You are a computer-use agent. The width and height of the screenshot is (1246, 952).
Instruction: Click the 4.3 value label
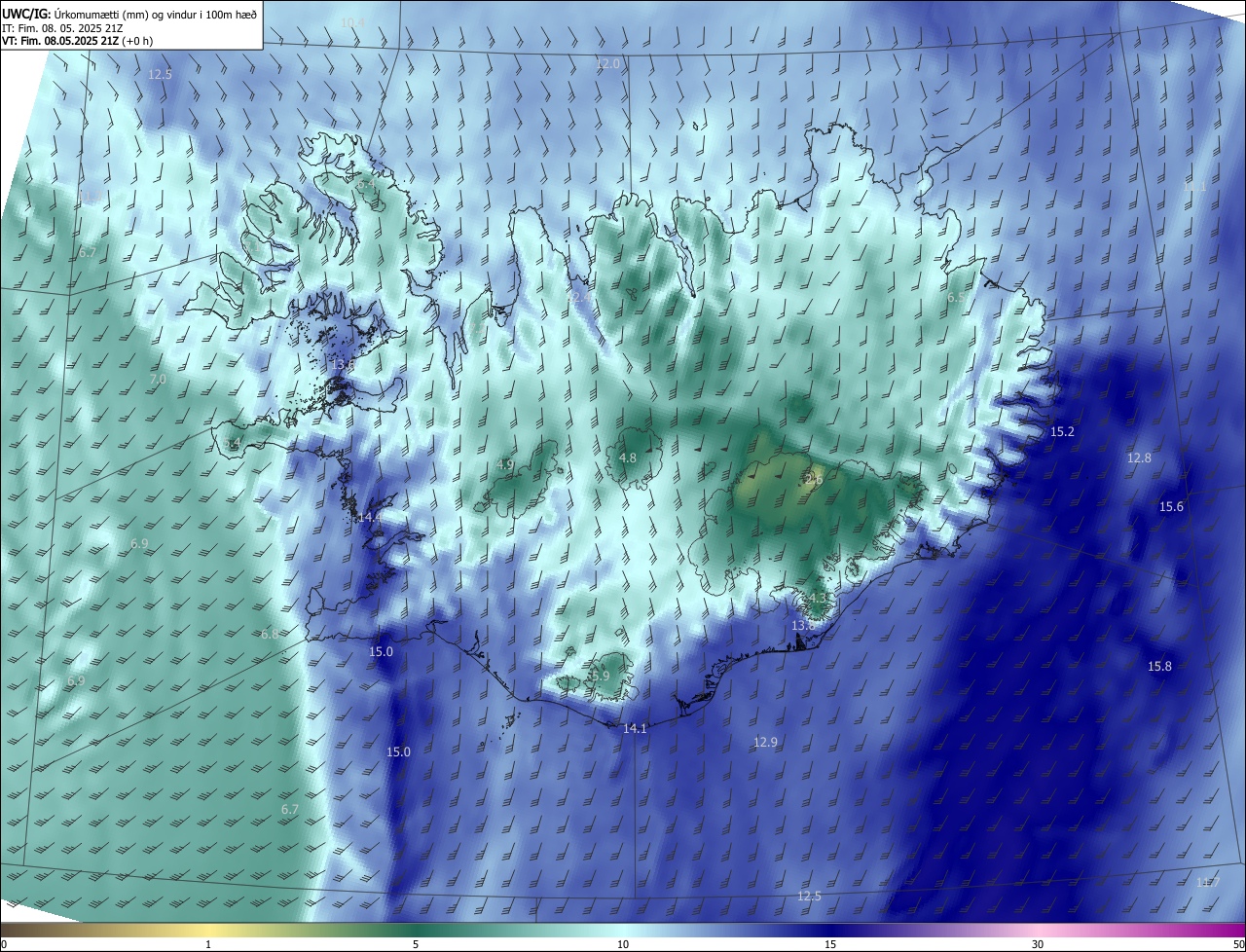818,598
